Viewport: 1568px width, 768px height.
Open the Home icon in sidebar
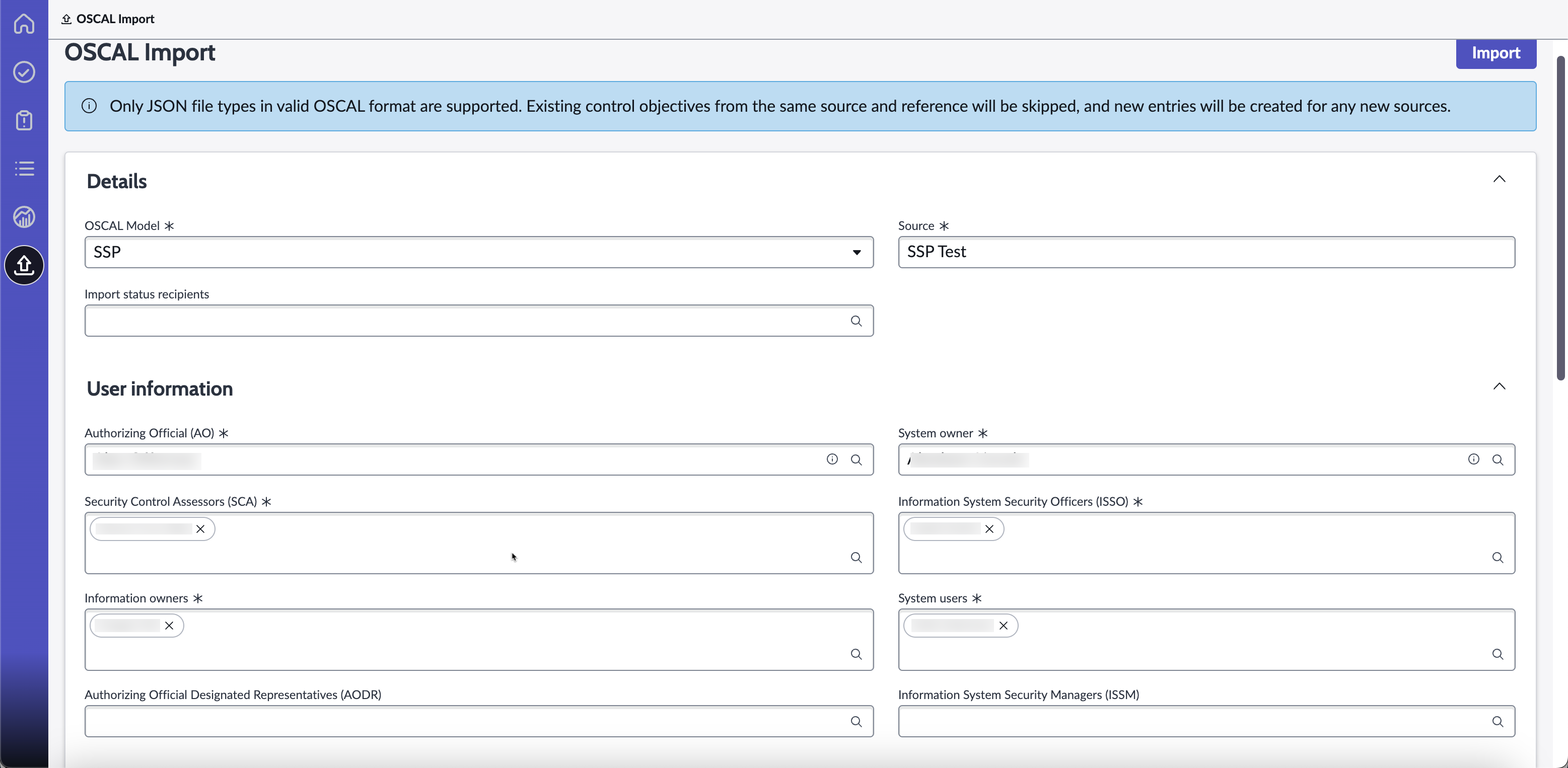[x=24, y=24]
